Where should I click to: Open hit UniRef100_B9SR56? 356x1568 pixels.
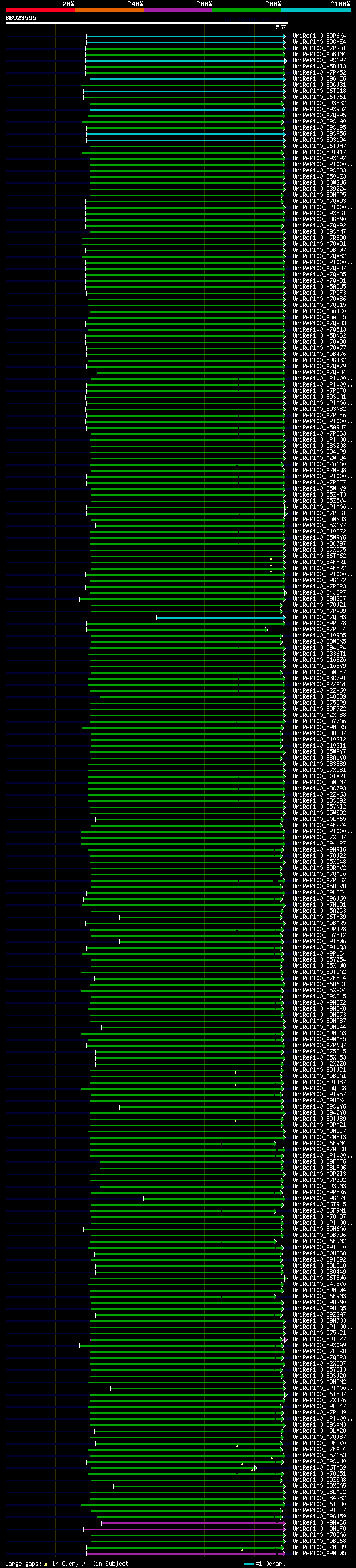tap(319, 133)
